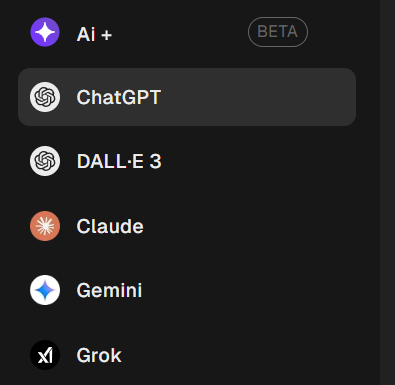Open the Grok text label

[99, 355]
